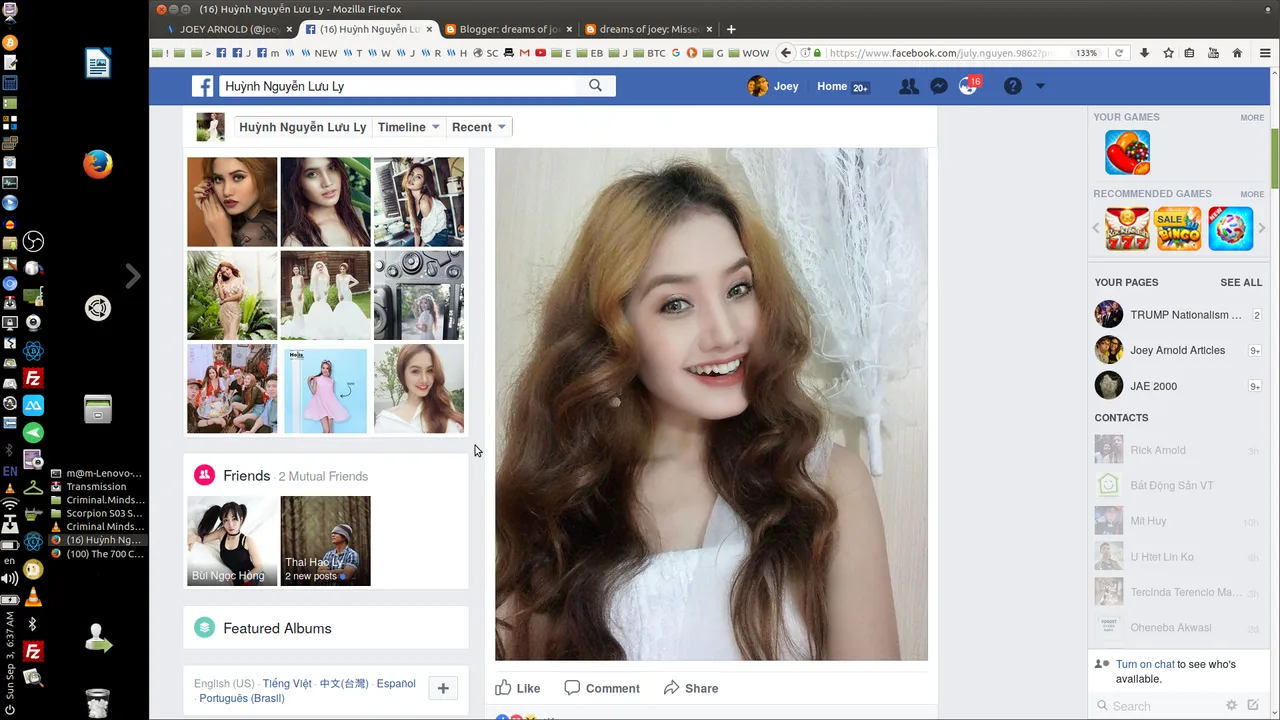
Task: Click the search magnifier button in Facebook
Action: pyautogui.click(x=595, y=86)
